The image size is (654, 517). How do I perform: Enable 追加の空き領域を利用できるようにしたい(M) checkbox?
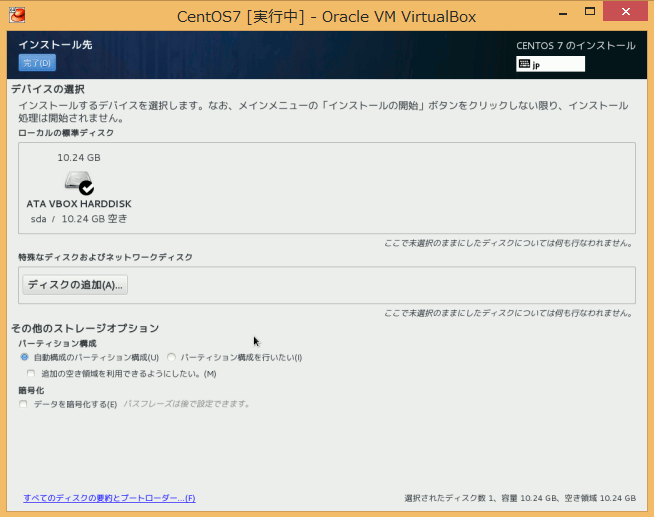[x=31, y=373]
